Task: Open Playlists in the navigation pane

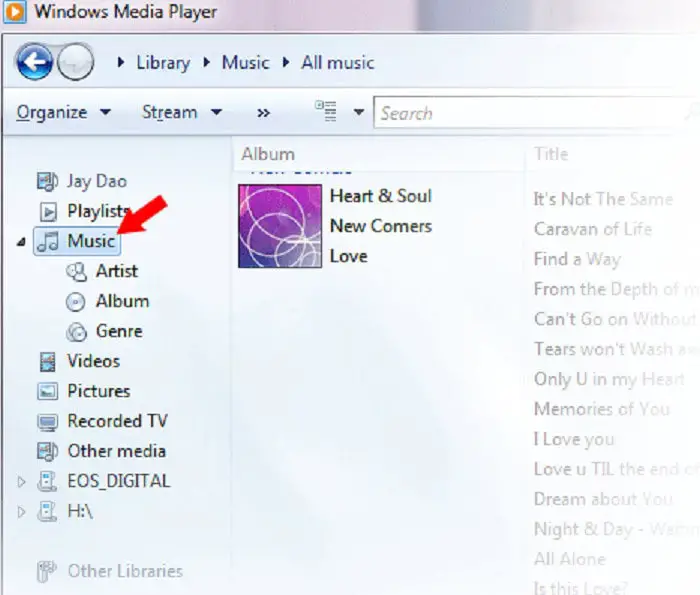Action: coord(99,211)
